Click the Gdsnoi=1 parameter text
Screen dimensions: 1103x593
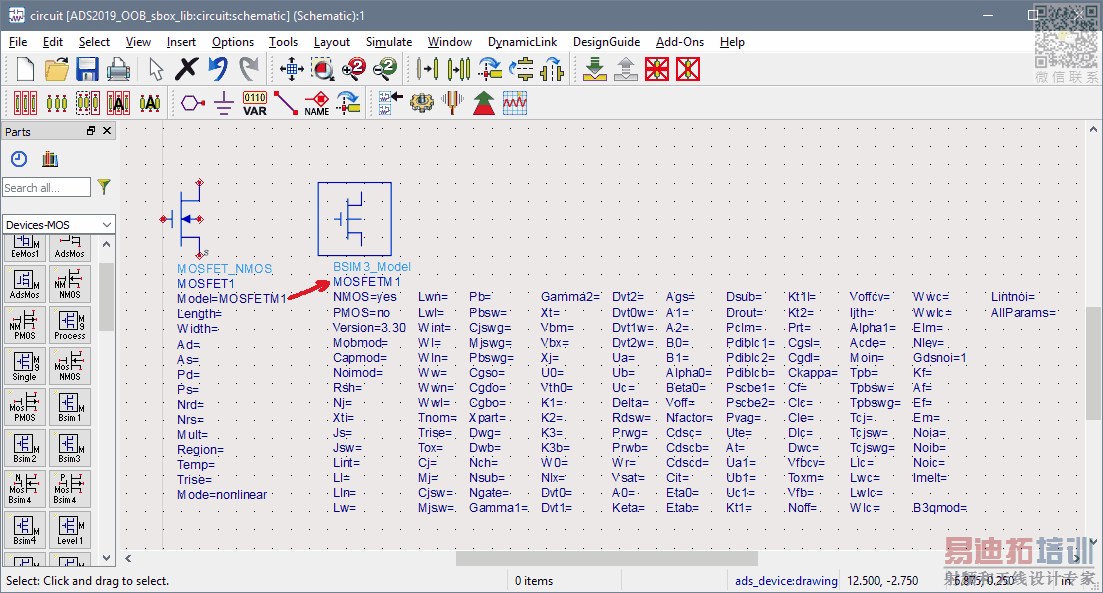[939, 357]
